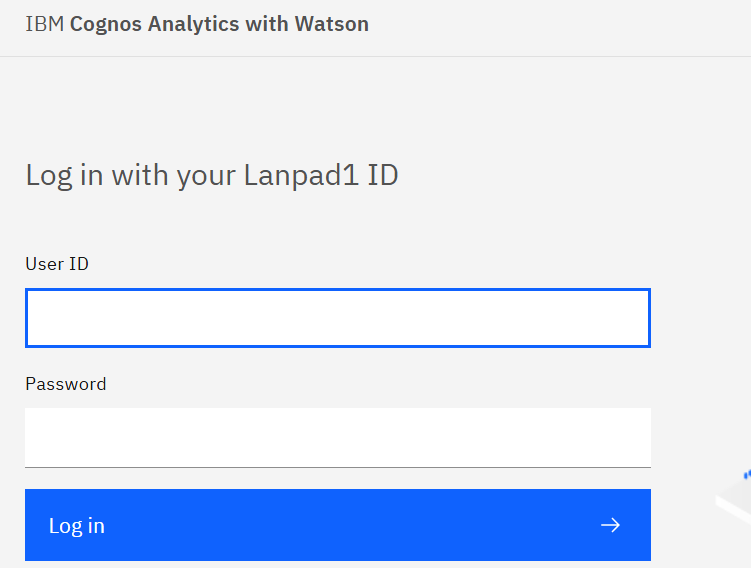Click into the Password field
The image size is (751, 568).
click(338, 437)
